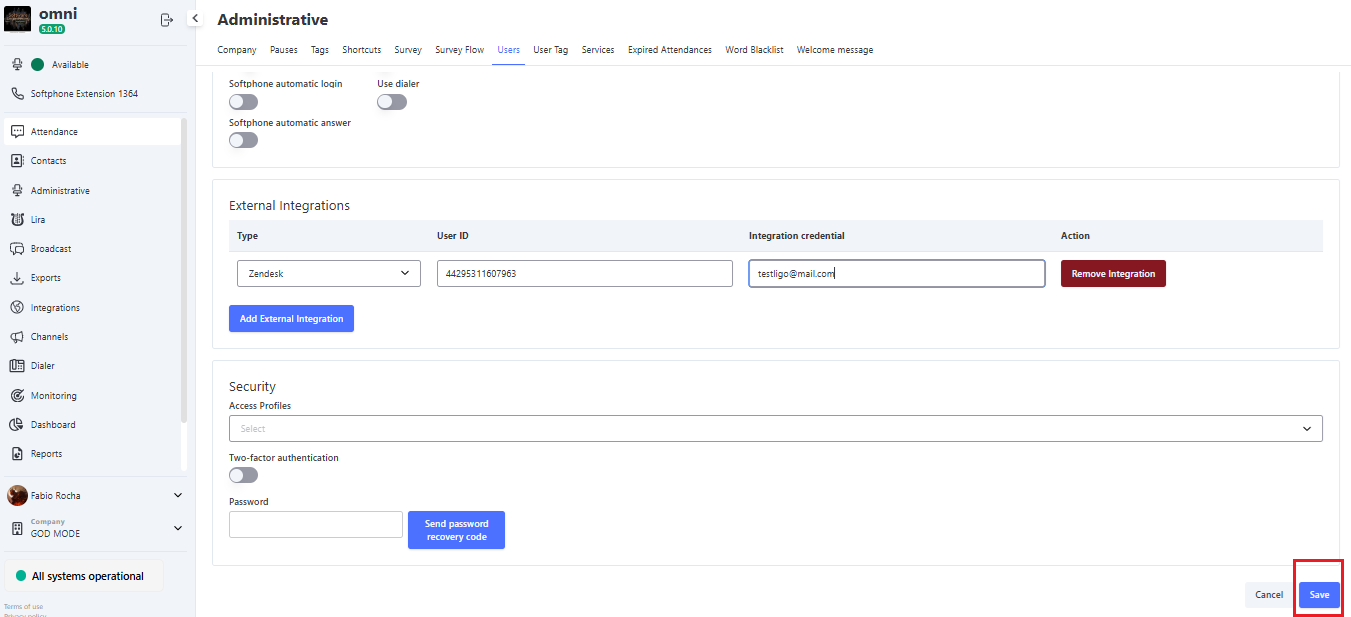Screen dimensions: 1351x617
Task: Switch to the User Tag tab
Action: click(551, 50)
